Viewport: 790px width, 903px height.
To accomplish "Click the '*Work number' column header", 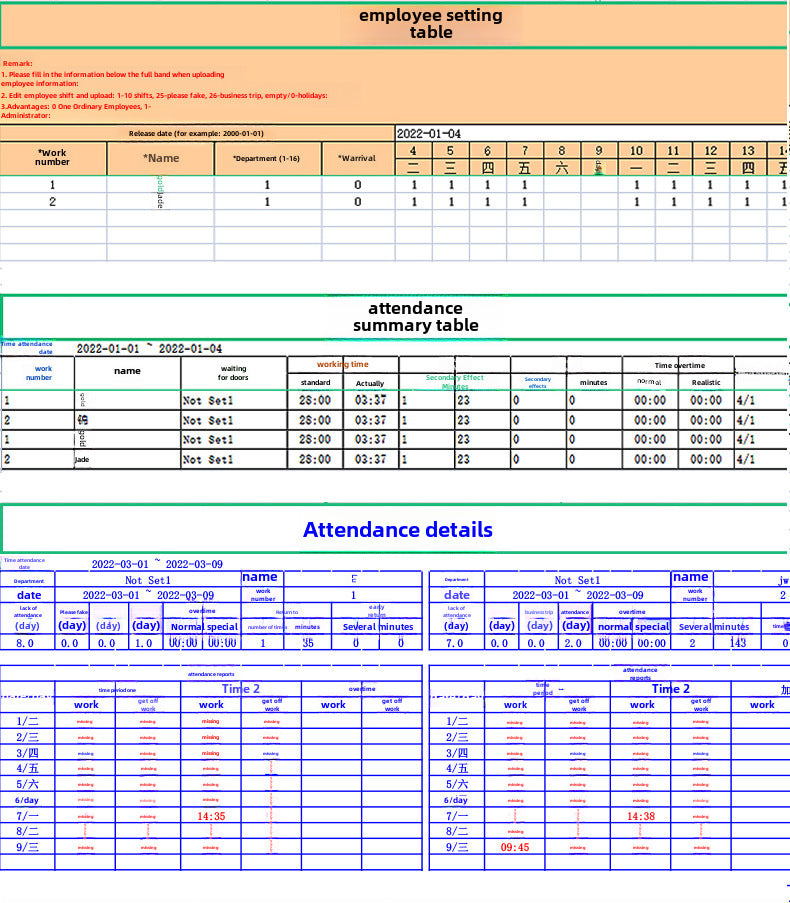I will pyautogui.click(x=52, y=158).
